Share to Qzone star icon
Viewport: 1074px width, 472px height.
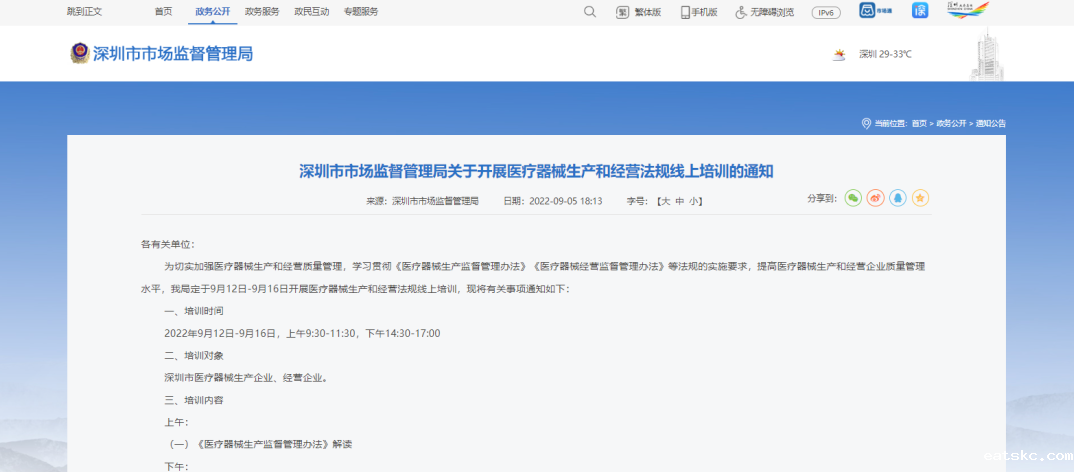(x=920, y=198)
